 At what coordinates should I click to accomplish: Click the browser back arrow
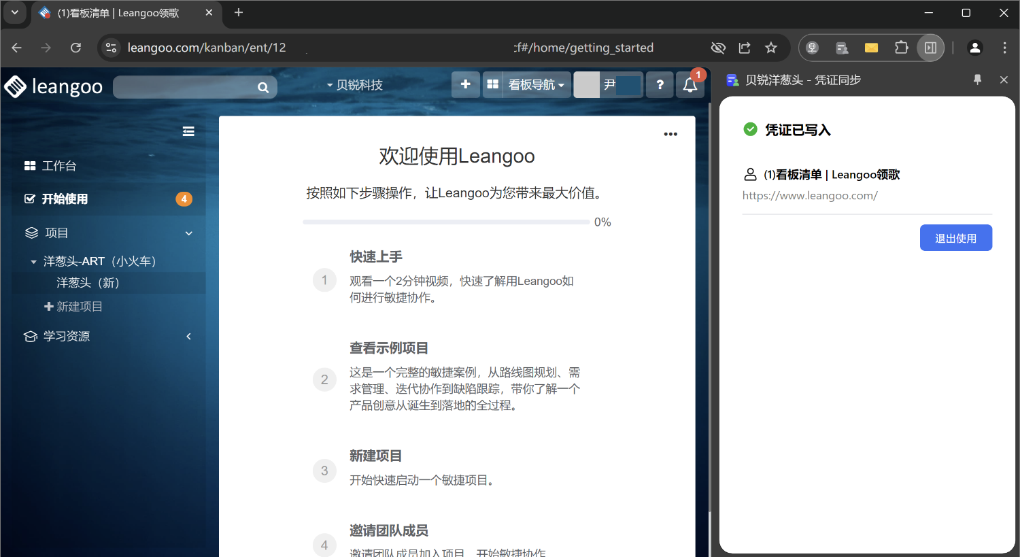[17, 48]
